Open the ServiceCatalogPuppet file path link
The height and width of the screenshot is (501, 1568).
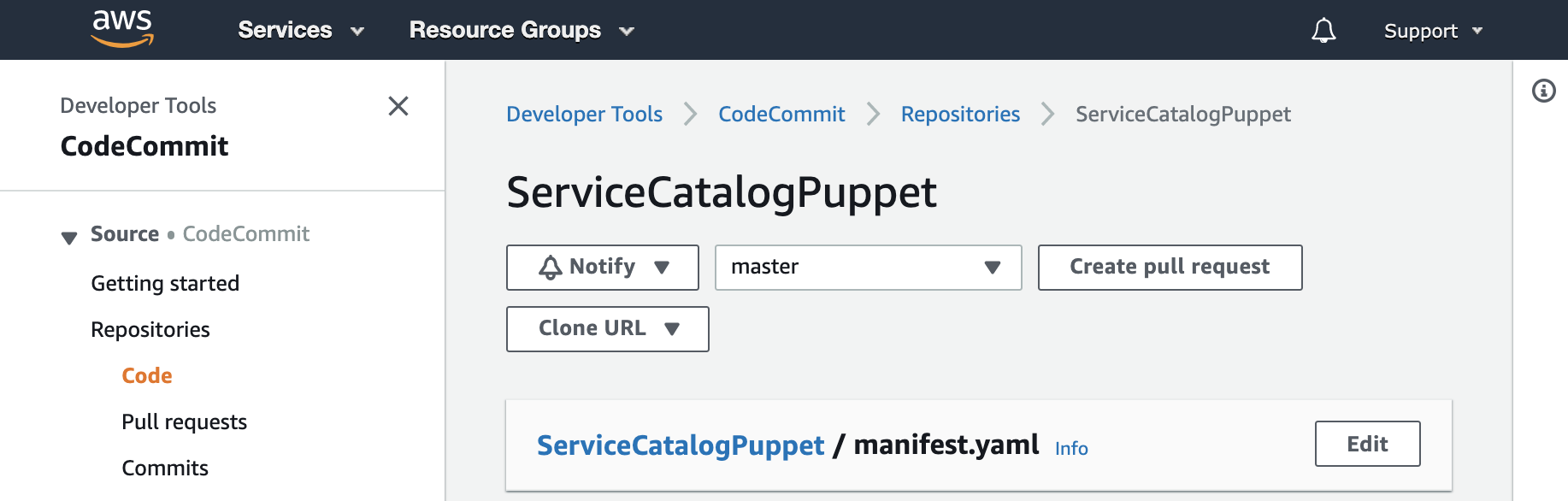point(681,445)
